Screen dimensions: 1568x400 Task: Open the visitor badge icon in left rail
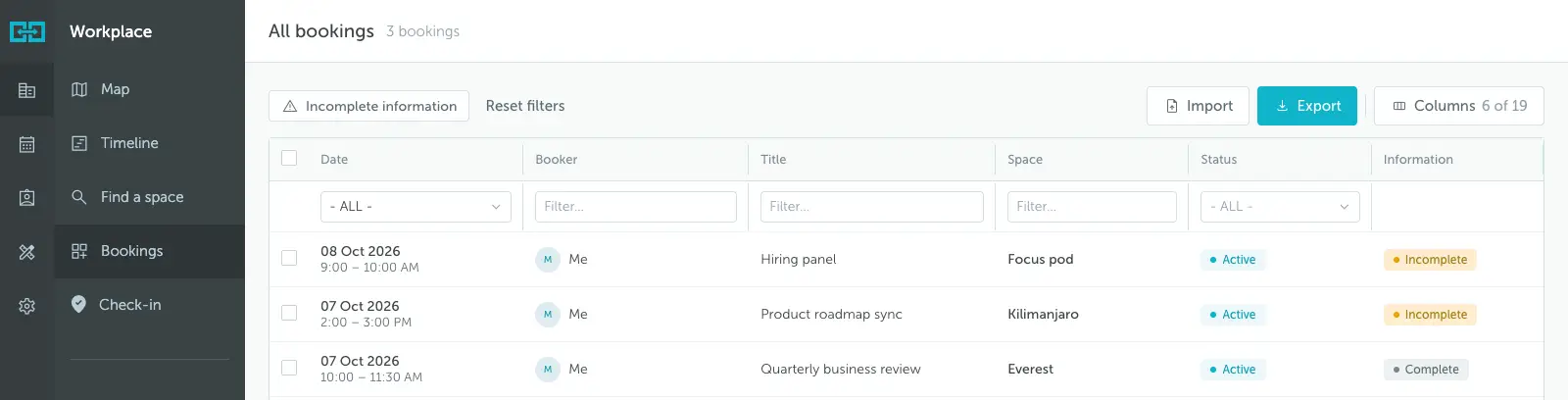26,198
